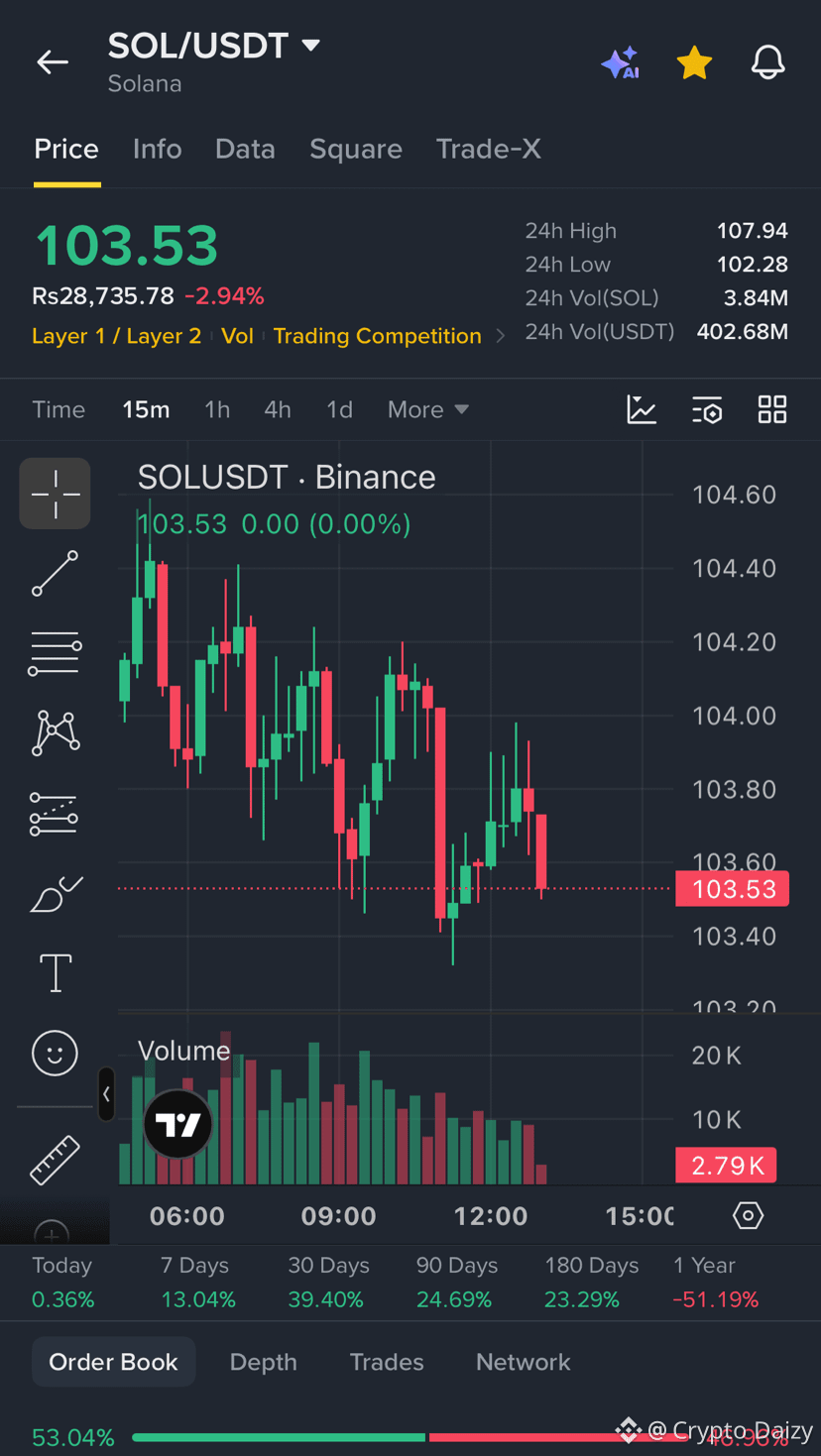Click the 24h High value 107.94
This screenshot has width=821, height=1456.
(753, 231)
